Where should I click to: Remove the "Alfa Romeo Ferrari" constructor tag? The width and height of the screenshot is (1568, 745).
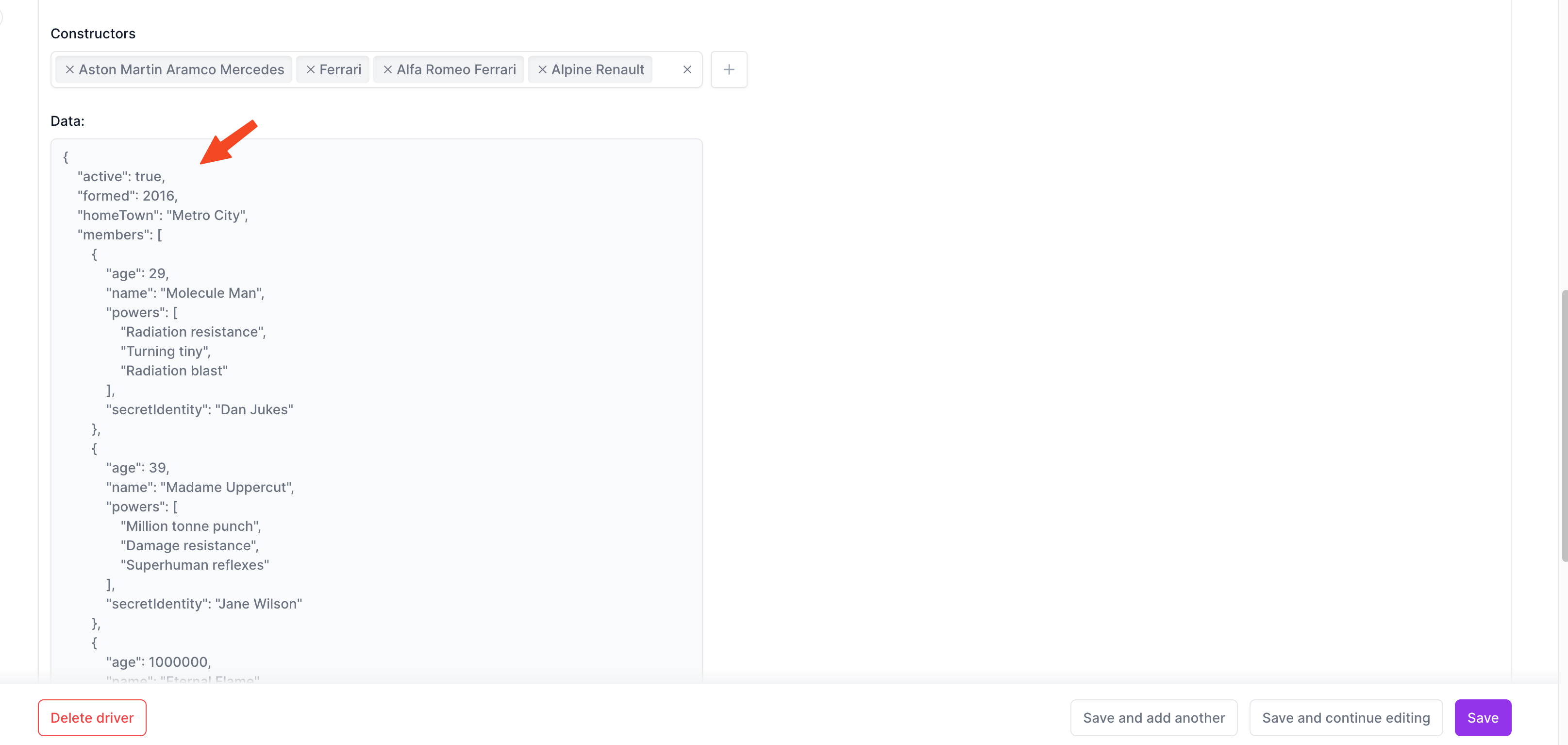387,69
